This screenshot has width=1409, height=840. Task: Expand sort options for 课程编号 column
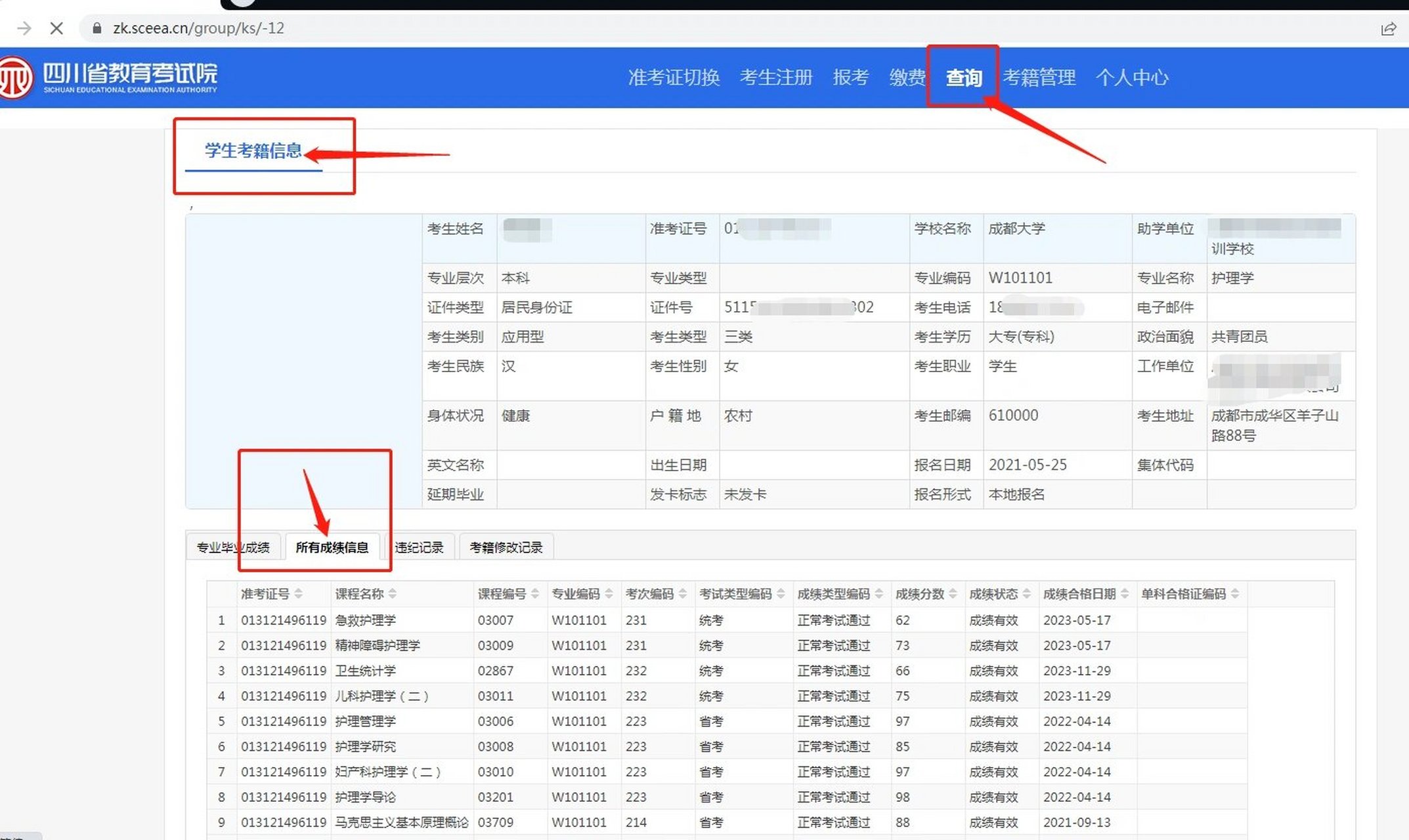point(536,593)
